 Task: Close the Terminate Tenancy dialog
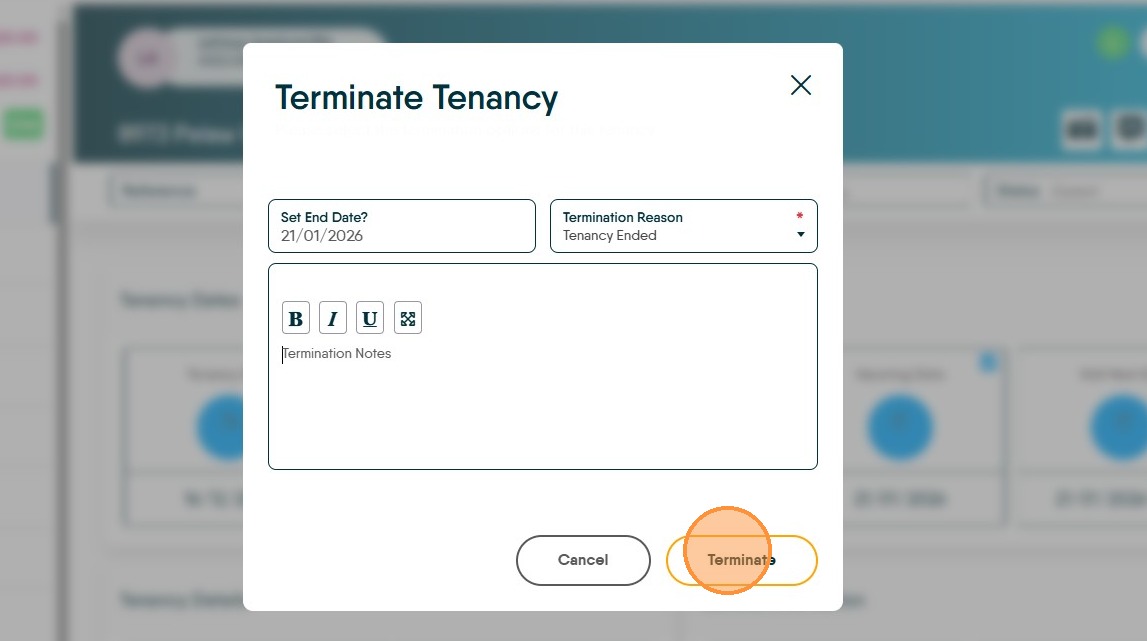pos(801,85)
